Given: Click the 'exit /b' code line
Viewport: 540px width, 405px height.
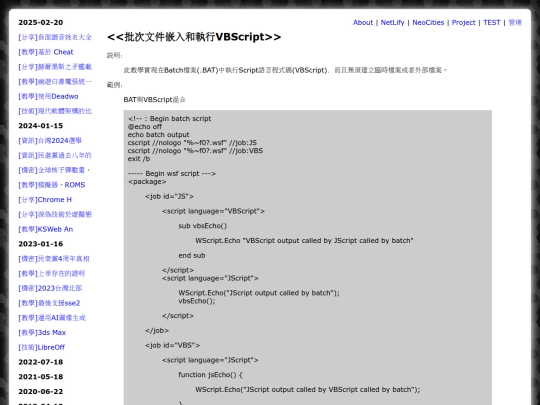Looking at the screenshot, I should (x=139, y=159).
